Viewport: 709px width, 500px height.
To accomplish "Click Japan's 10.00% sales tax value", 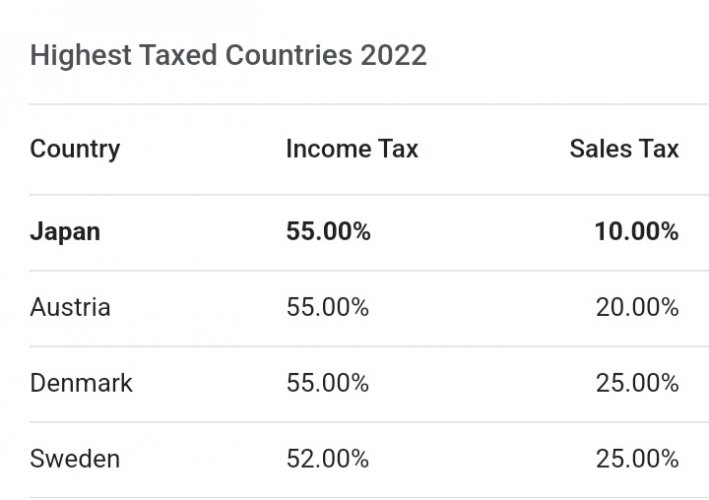I will tap(637, 231).
